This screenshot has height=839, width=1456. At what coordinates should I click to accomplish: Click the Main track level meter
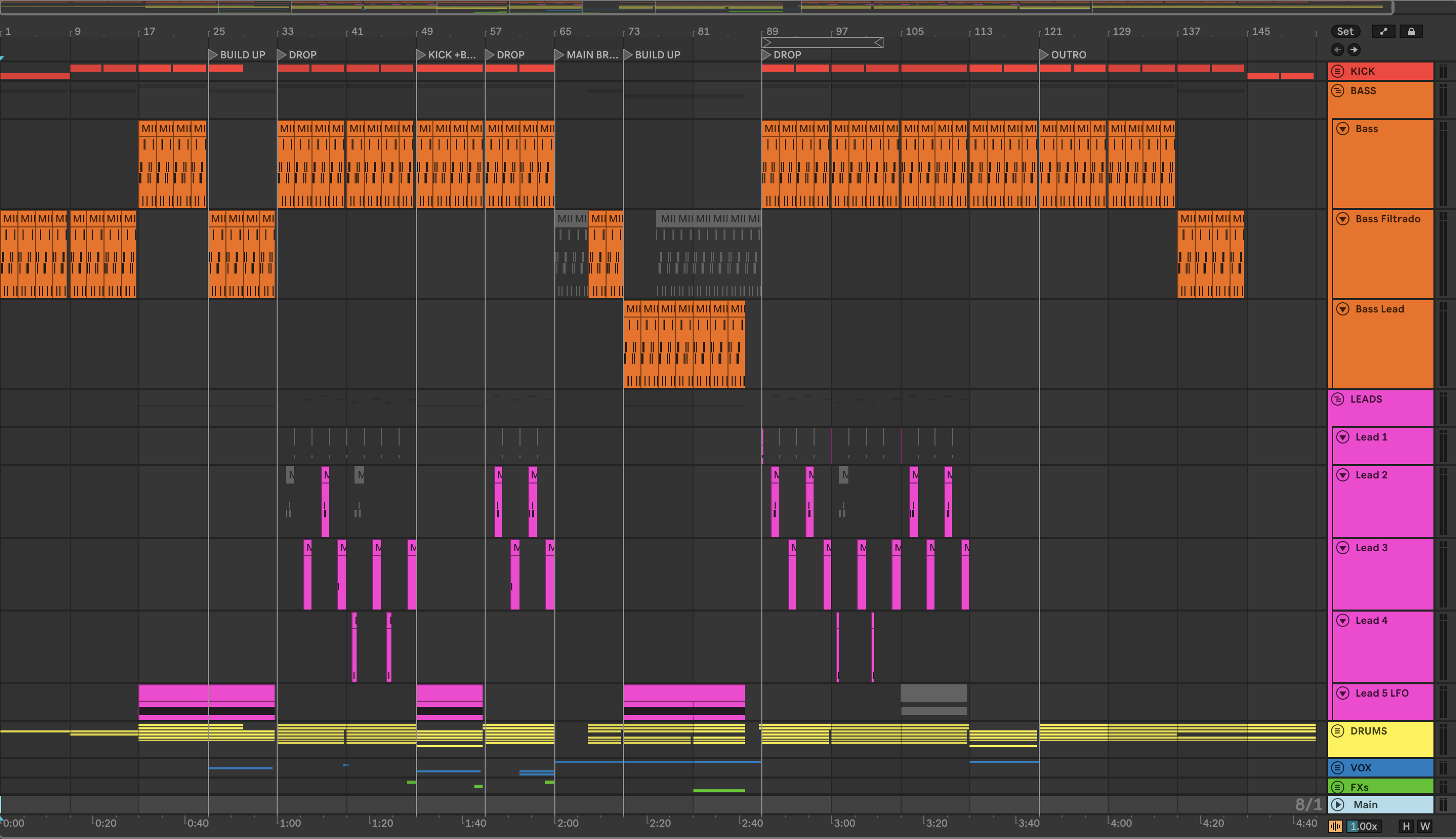(1443, 804)
